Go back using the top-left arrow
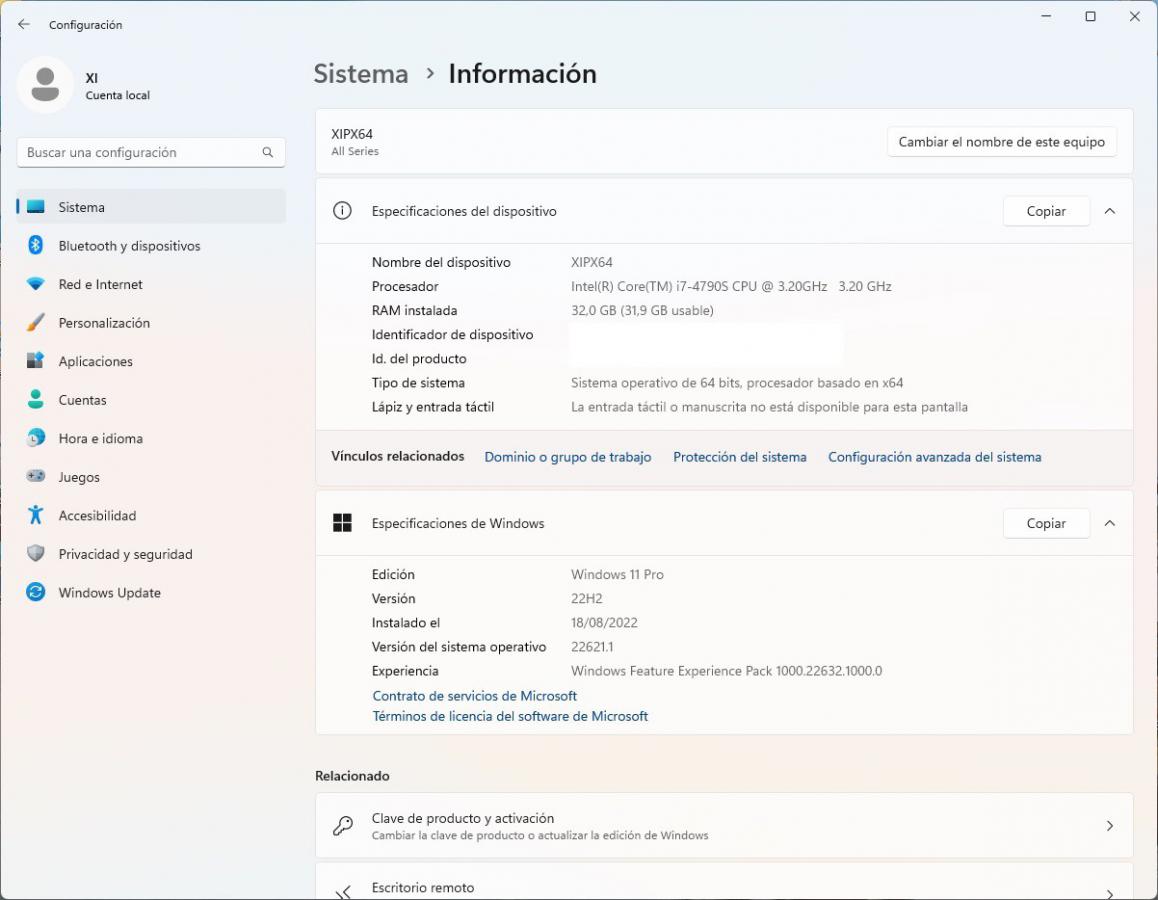 (x=24, y=24)
